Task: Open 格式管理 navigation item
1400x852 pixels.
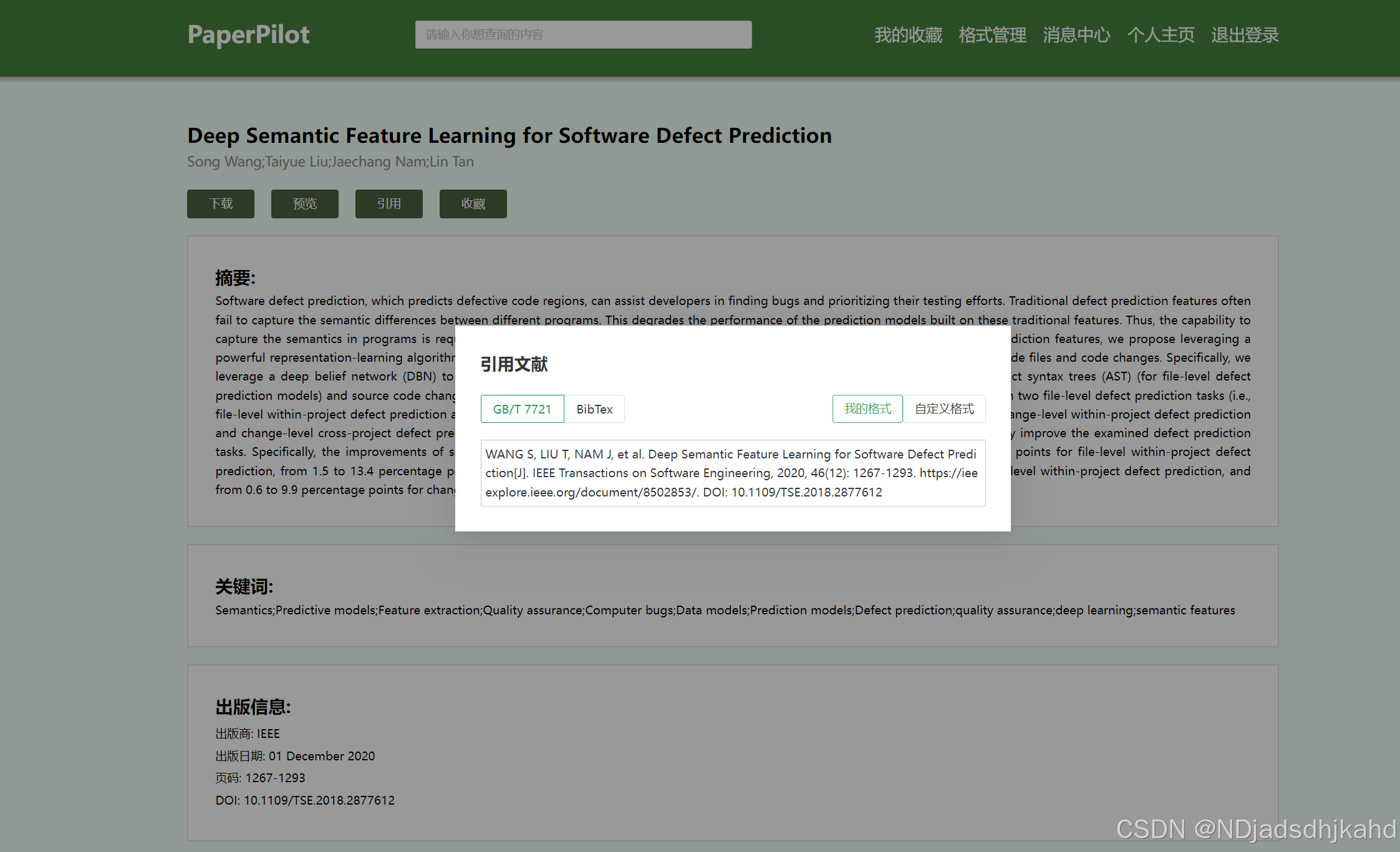Action: click(992, 35)
